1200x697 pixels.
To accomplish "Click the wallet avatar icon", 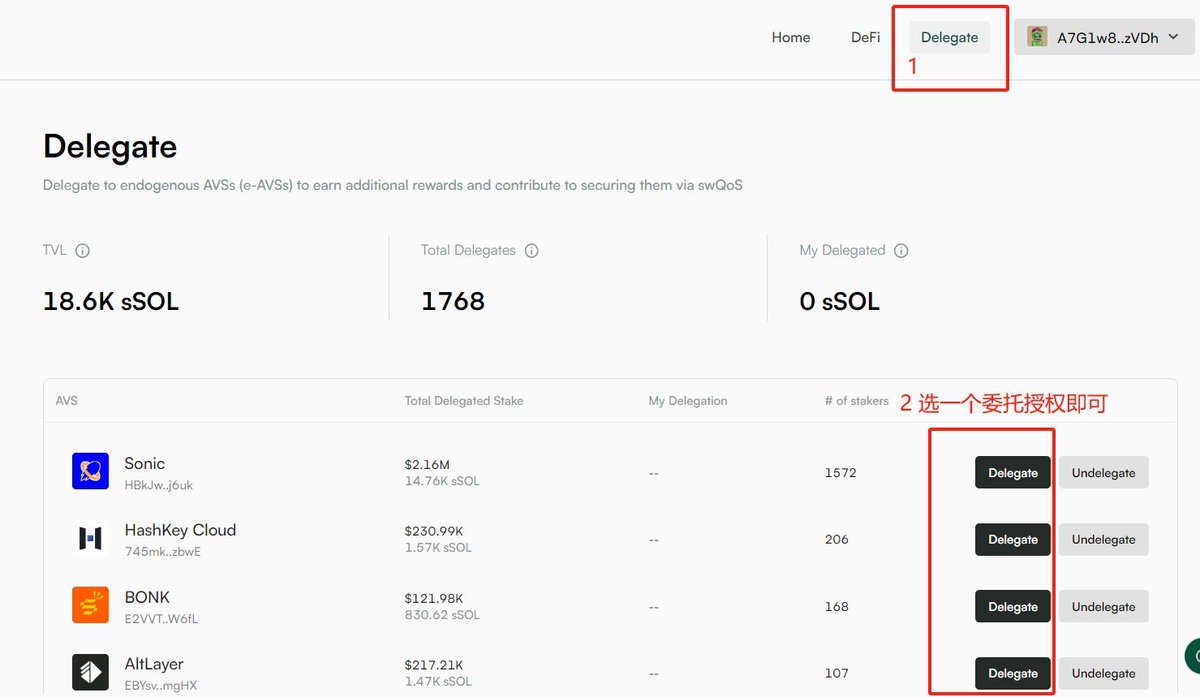I will click(1037, 37).
